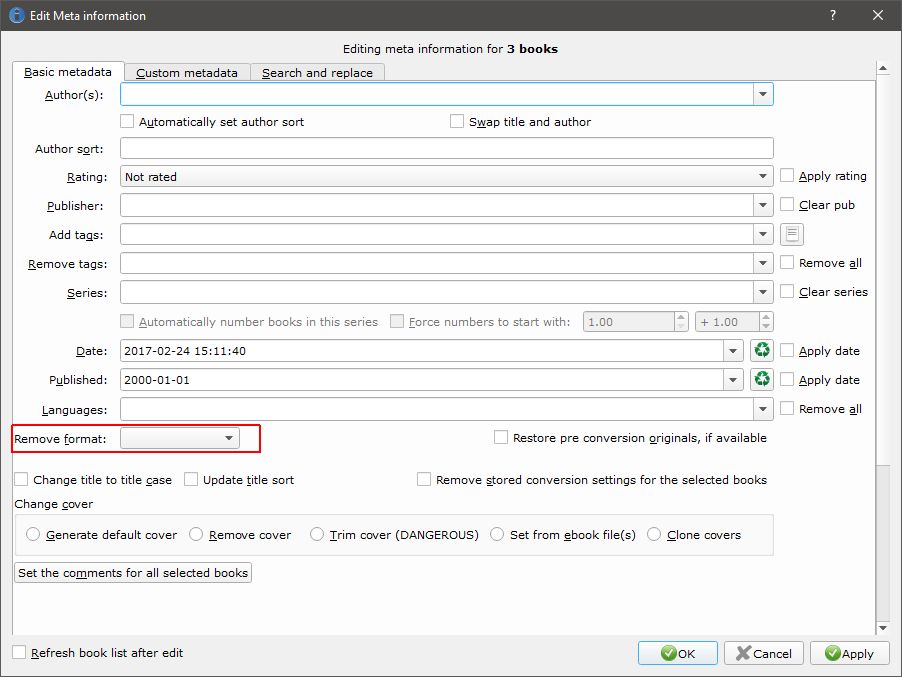902x677 pixels.
Task: Click the Date field showing 2017-02-24 15:11:40
Action: (422, 350)
